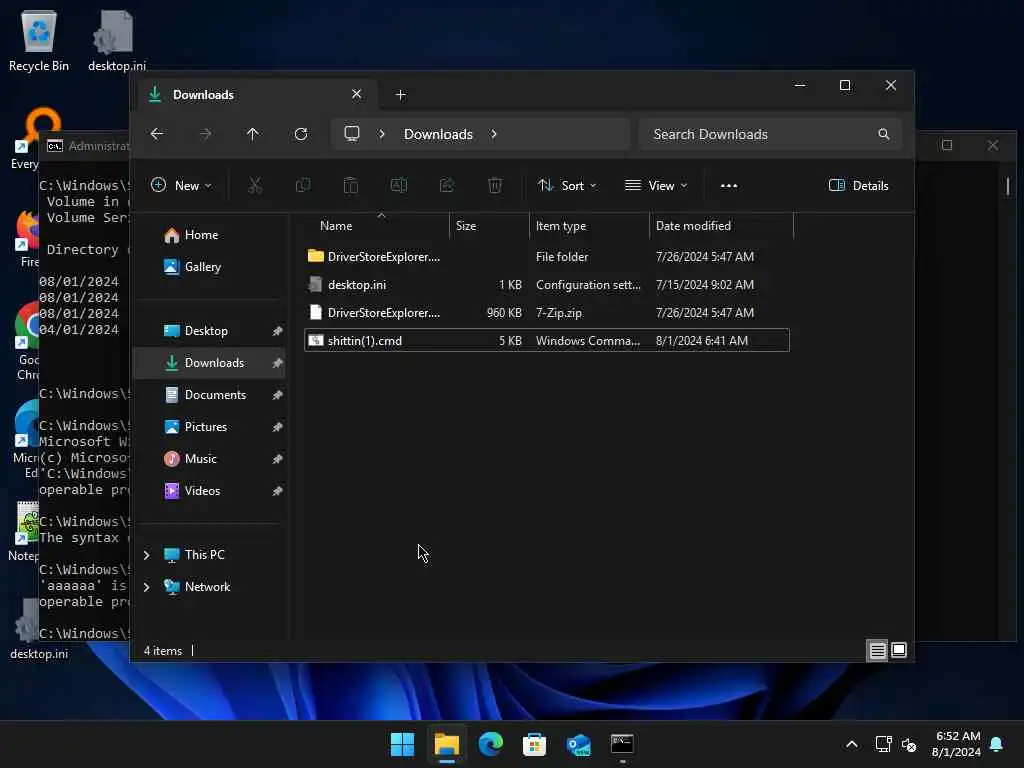Viewport: 1024px width, 768px height.
Task: Select the DriverStoreExplorer File folder row
Action: pos(547,257)
